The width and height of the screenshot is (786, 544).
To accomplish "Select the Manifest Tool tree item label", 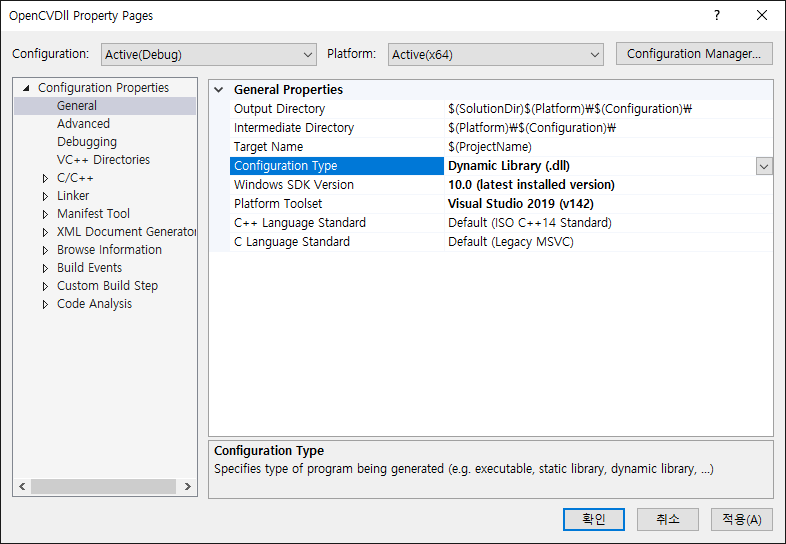I will (x=93, y=214).
